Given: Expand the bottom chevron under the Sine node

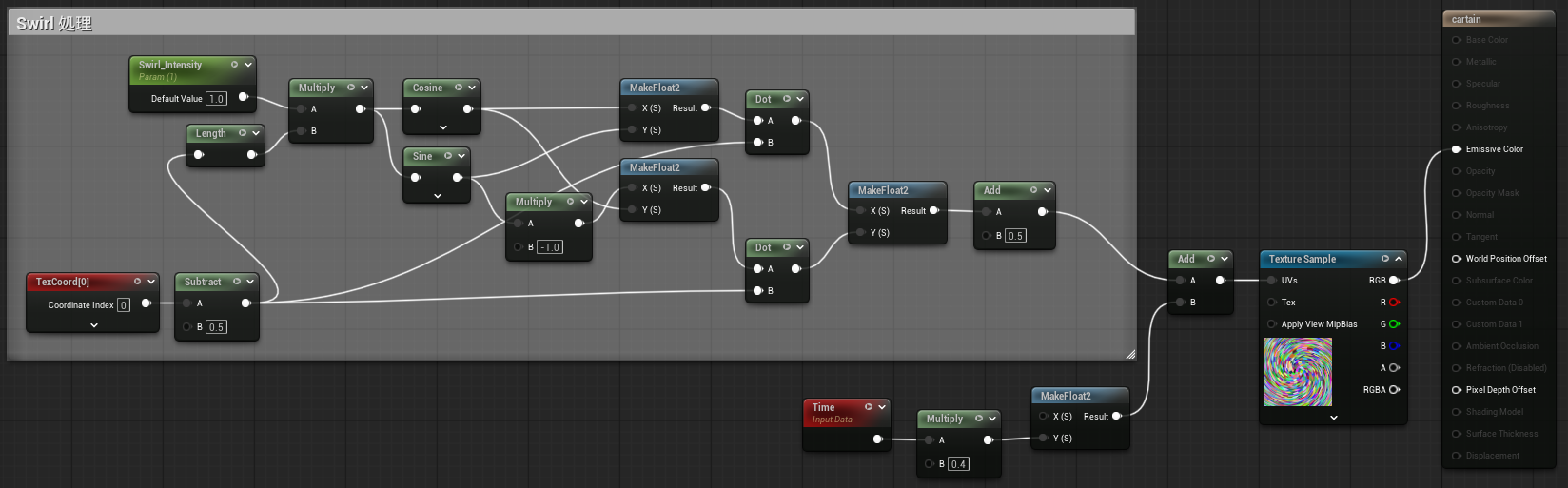Looking at the screenshot, I should [437, 196].
